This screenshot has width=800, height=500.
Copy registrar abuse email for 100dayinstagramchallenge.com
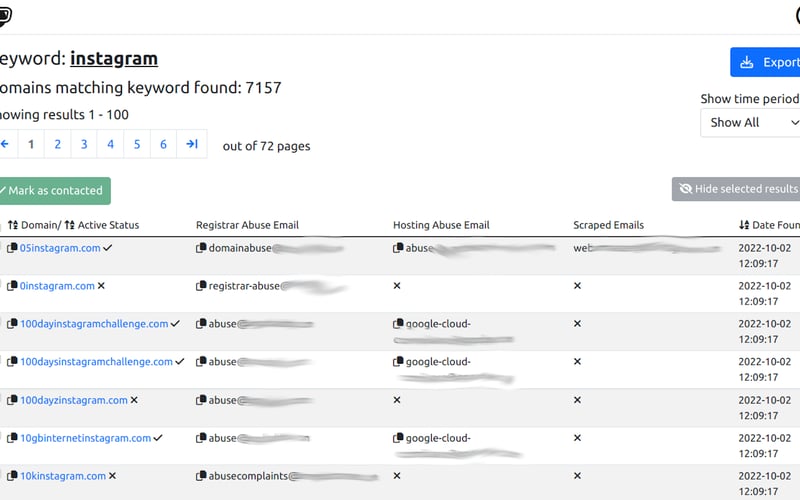[201, 323]
